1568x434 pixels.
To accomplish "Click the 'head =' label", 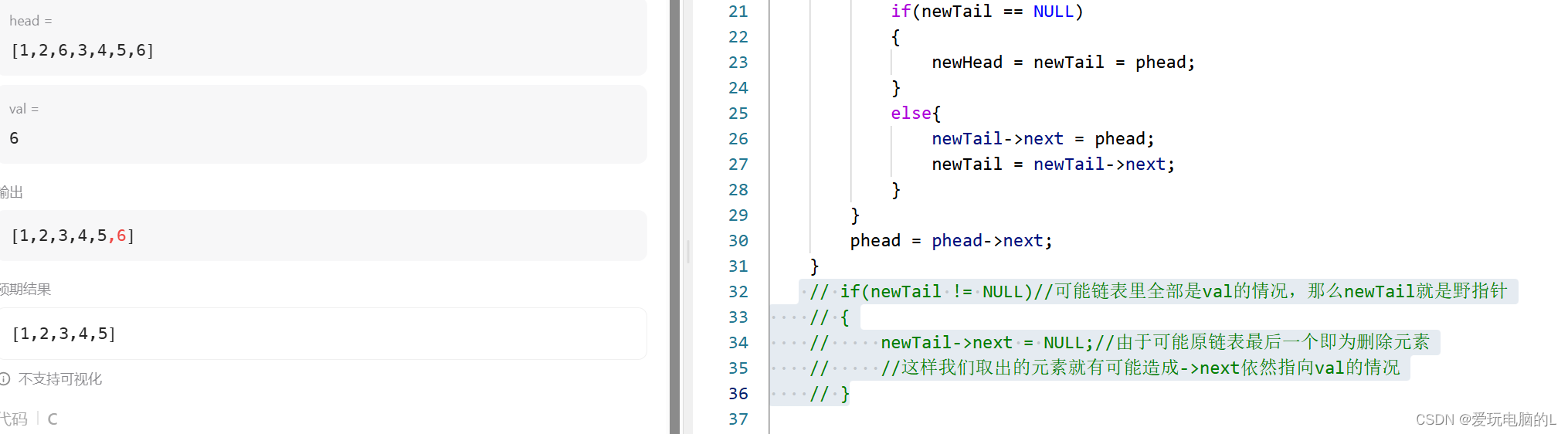I will [31, 21].
